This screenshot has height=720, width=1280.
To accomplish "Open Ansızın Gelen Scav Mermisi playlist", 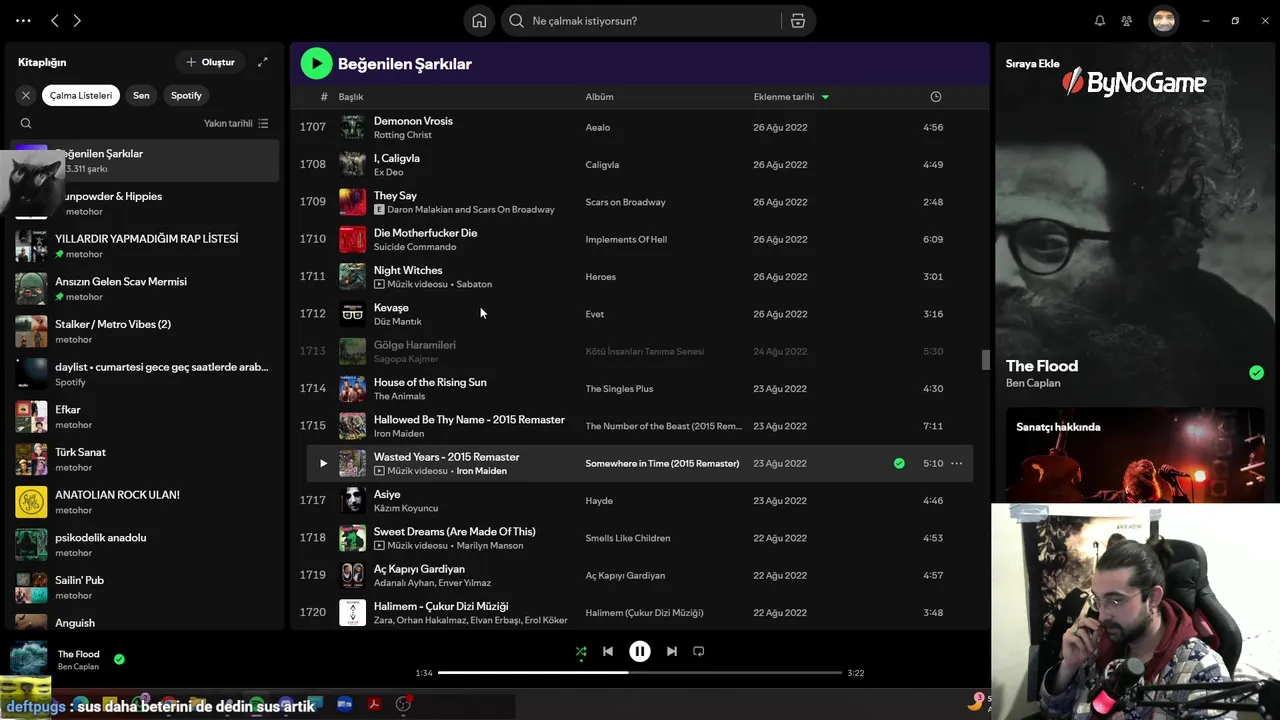I will [145, 289].
